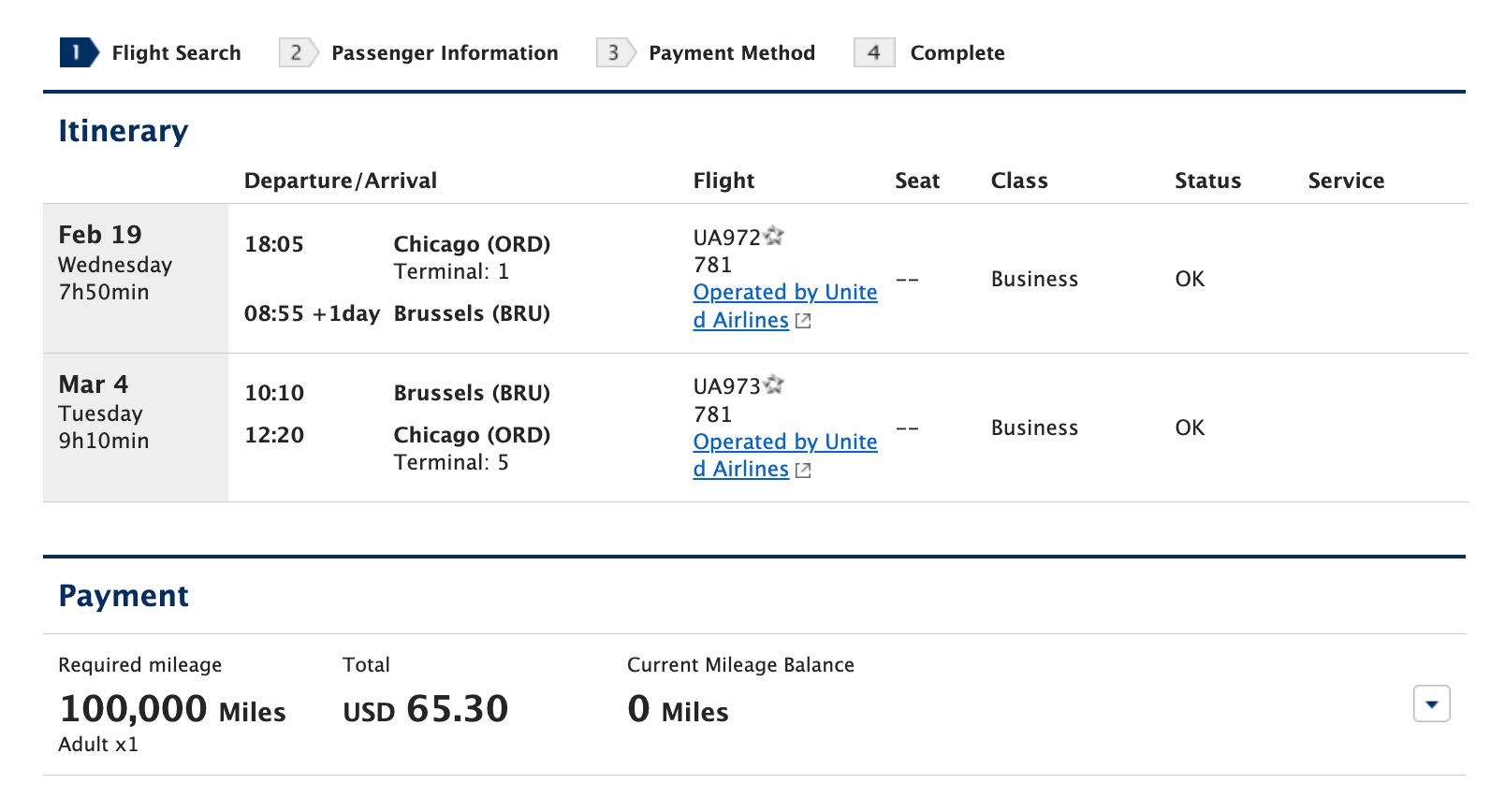Image resolution: width=1505 pixels, height=812 pixels.
Task: Click the step 4 number badge
Action: tap(875, 53)
